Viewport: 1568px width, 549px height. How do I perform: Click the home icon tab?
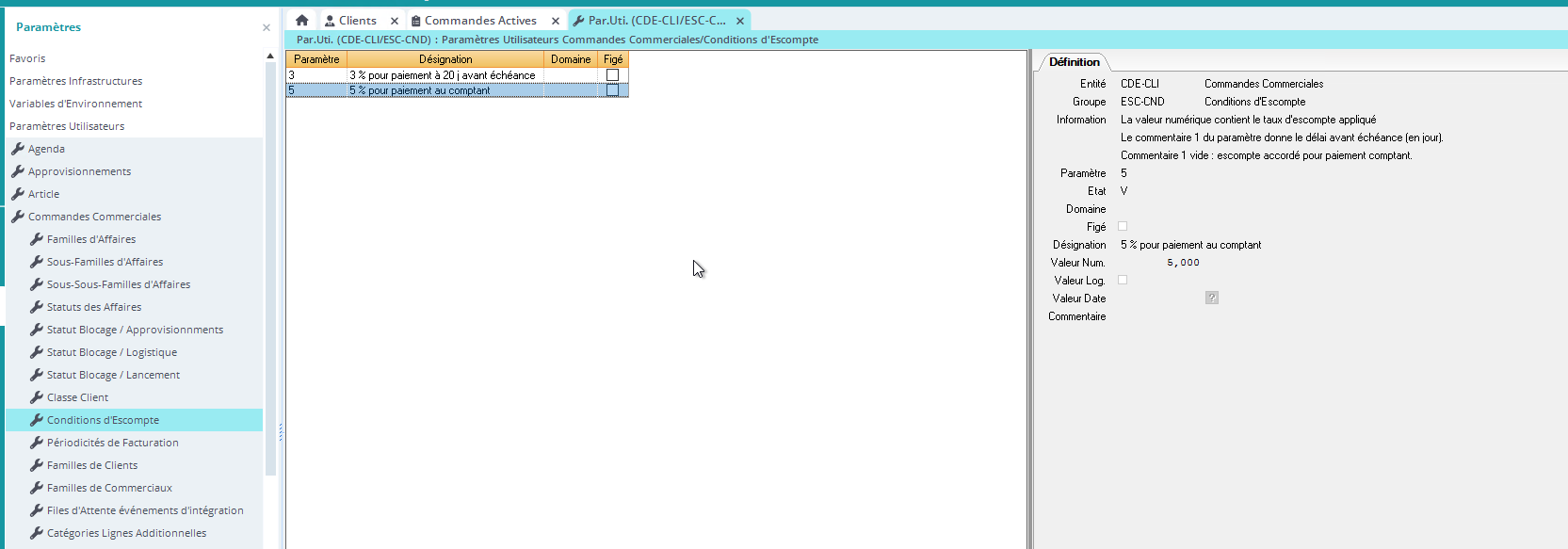301,20
